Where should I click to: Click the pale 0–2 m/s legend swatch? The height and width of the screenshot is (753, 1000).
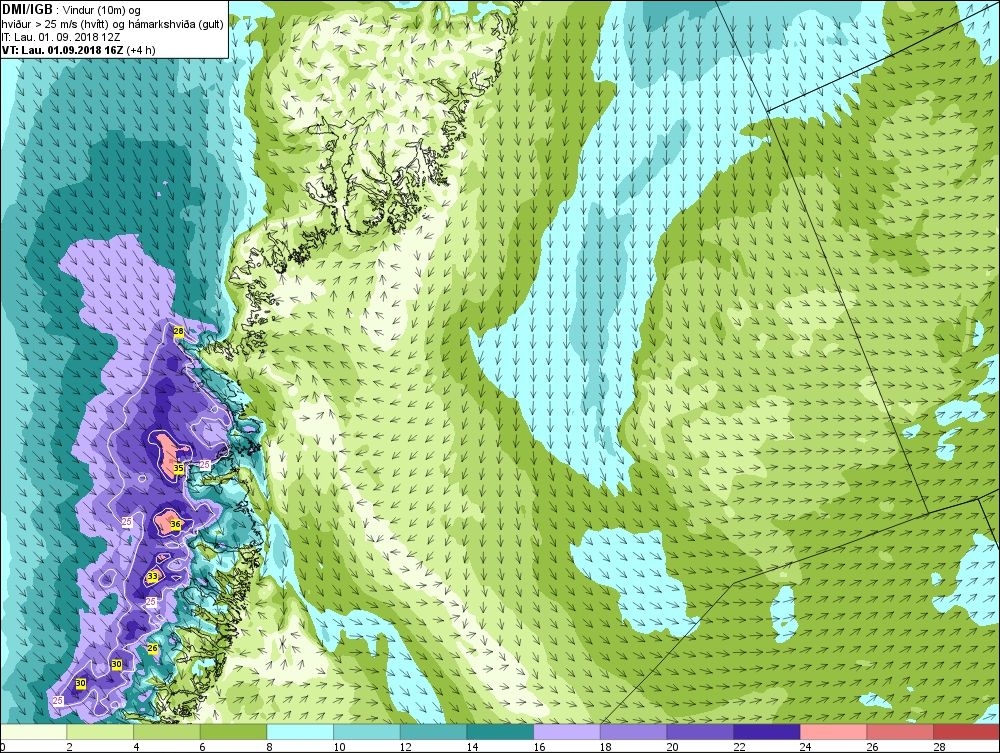coord(33,731)
